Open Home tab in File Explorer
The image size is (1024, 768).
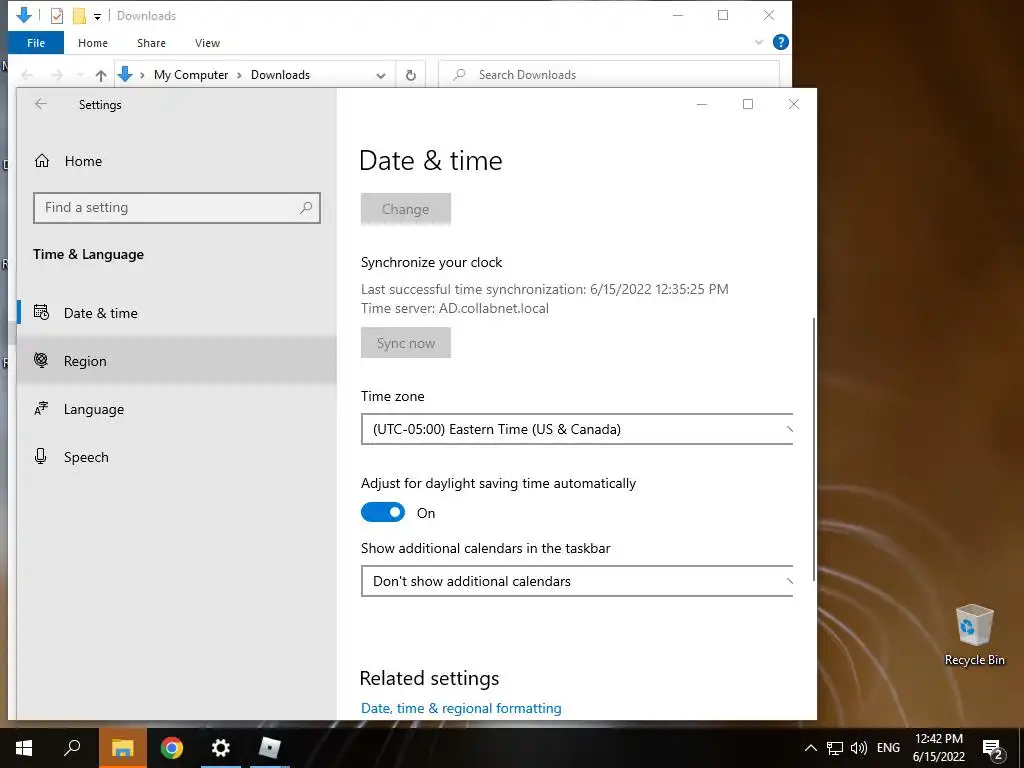(x=93, y=43)
